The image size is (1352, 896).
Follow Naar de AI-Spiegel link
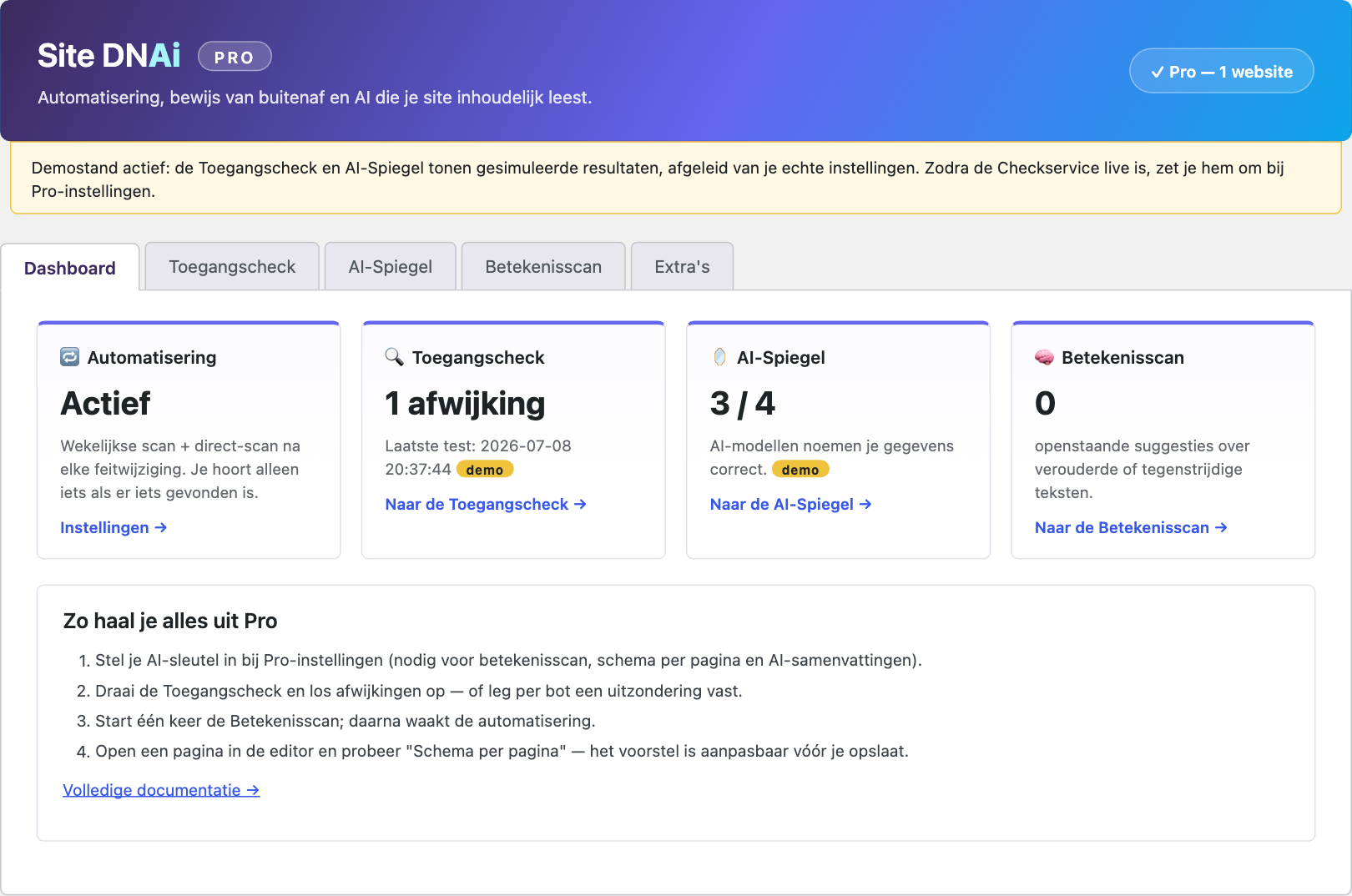click(x=790, y=504)
